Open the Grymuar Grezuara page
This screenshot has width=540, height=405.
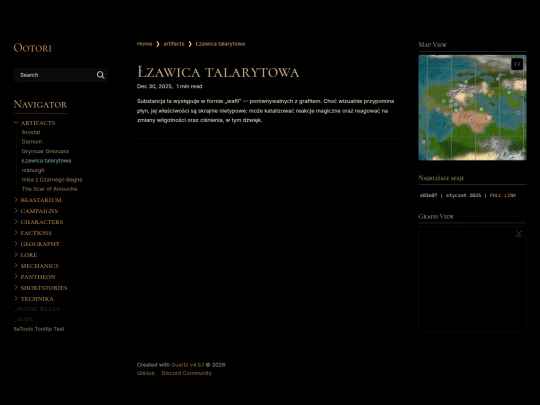click(45, 151)
